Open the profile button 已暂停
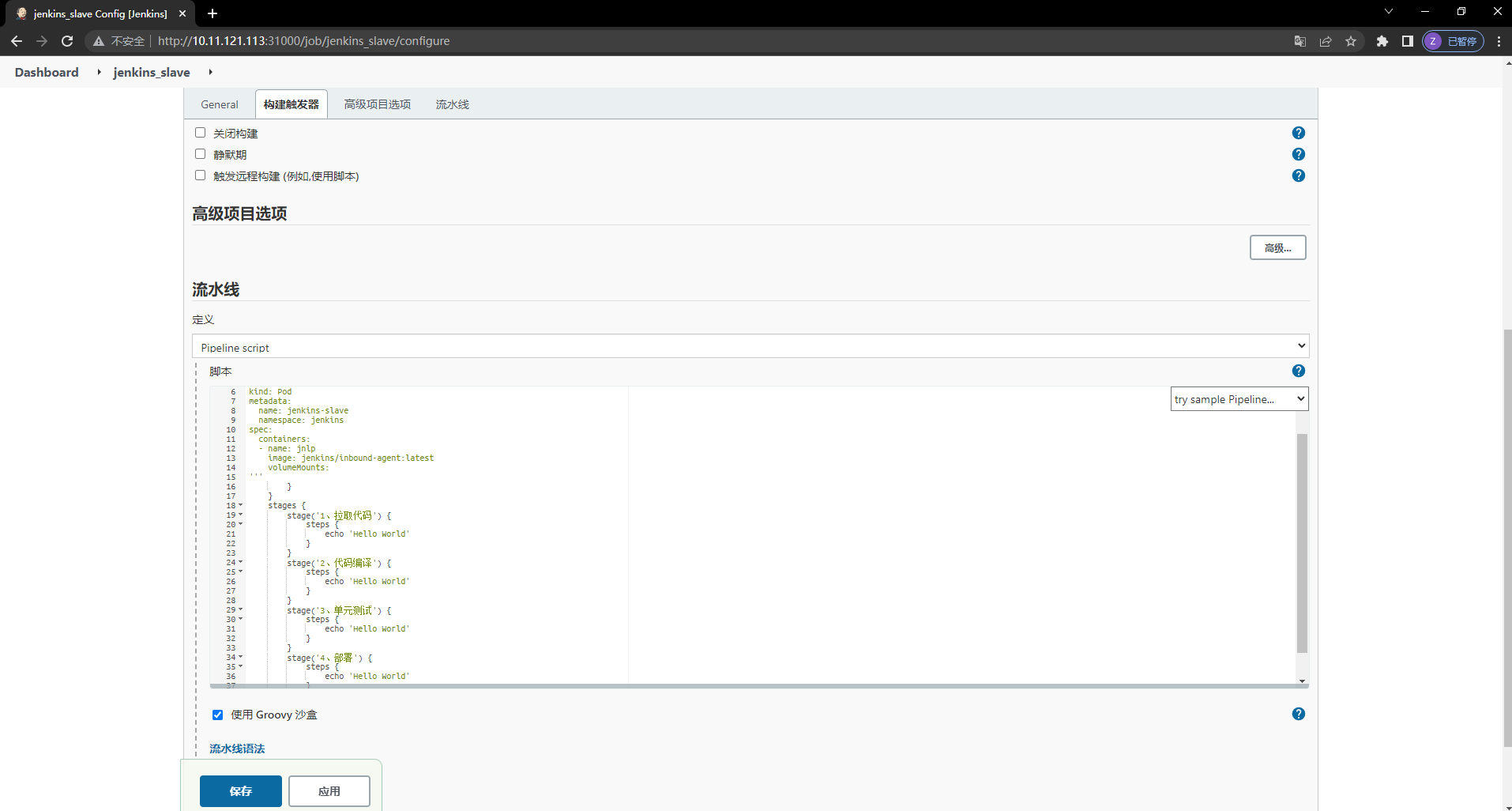 tap(1453, 41)
